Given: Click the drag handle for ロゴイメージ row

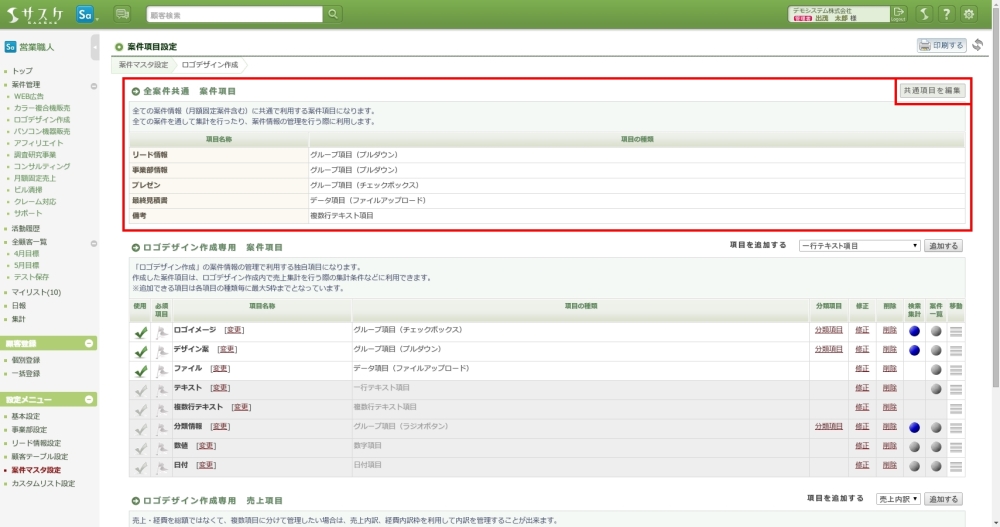Looking at the screenshot, I should (x=956, y=331).
